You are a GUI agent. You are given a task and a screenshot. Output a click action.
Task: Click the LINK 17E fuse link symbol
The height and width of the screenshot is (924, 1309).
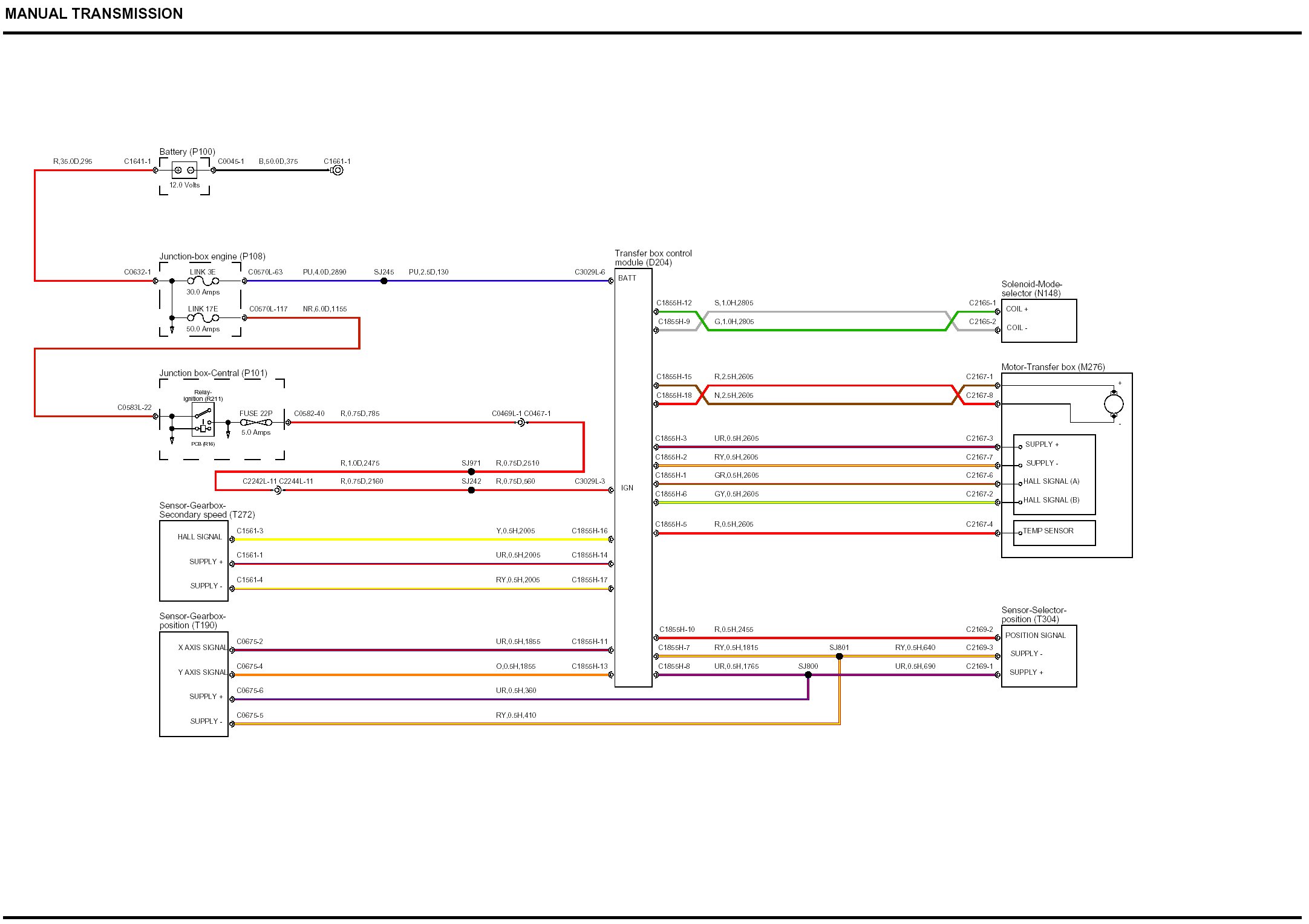[203, 318]
